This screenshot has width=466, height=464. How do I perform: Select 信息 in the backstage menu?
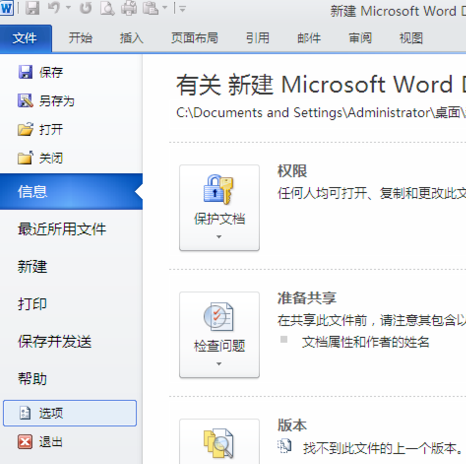71,192
